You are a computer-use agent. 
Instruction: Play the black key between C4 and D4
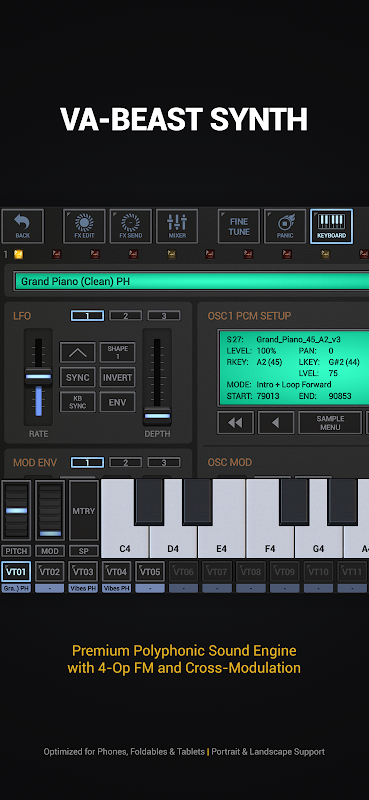[x=149, y=502]
